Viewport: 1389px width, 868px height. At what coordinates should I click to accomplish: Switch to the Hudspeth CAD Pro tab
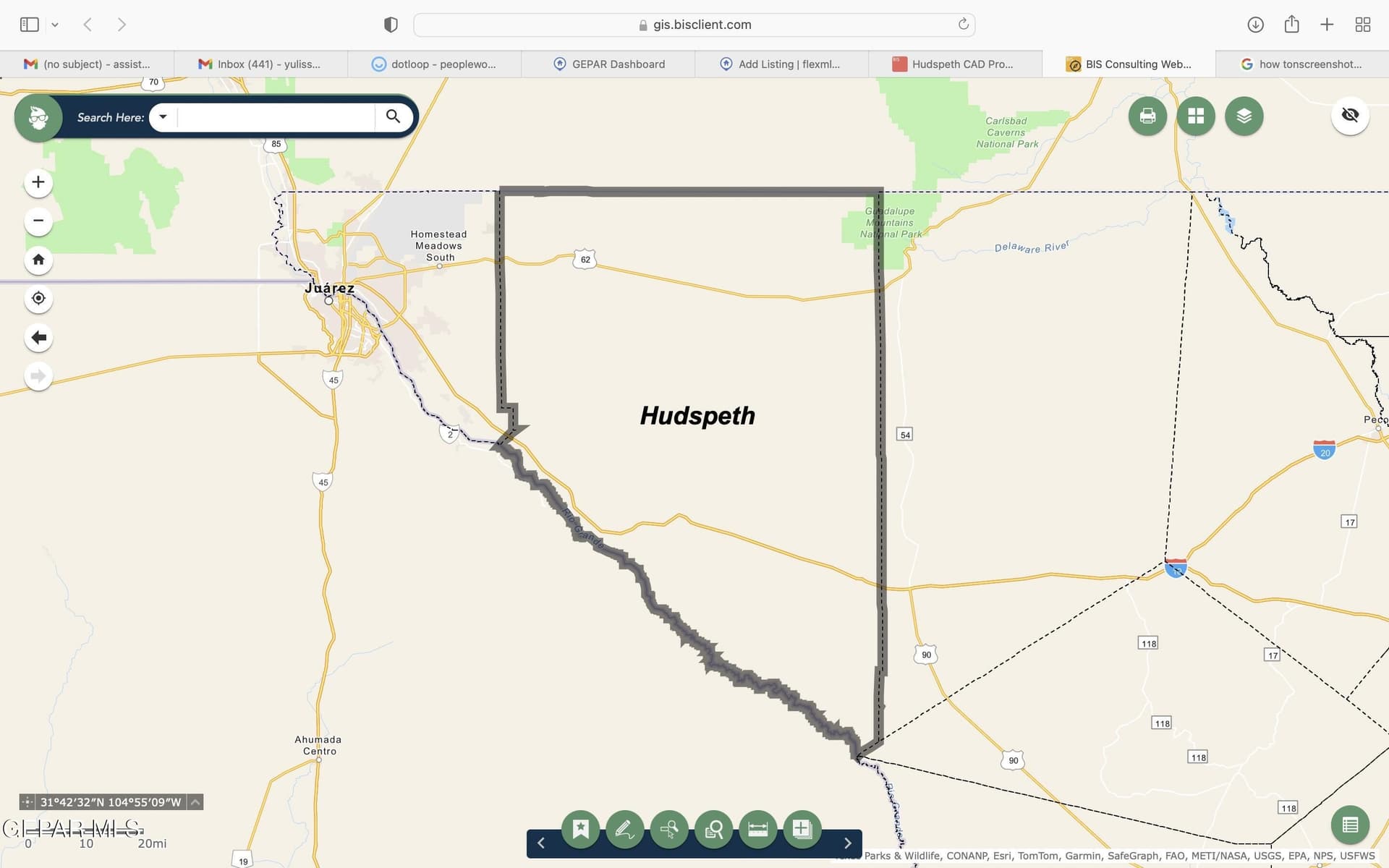[x=955, y=64]
